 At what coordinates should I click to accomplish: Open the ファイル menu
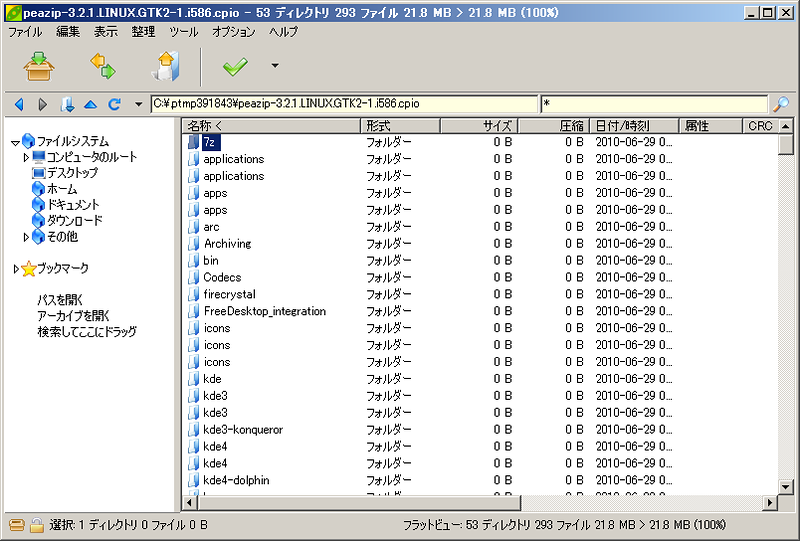pos(25,32)
